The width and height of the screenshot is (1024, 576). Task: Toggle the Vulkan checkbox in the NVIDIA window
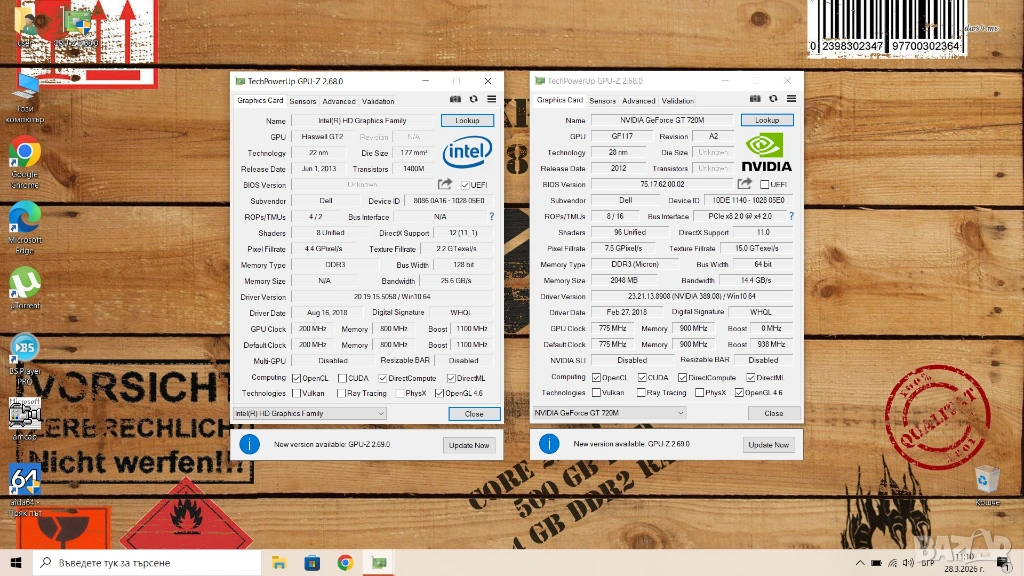(x=596, y=393)
